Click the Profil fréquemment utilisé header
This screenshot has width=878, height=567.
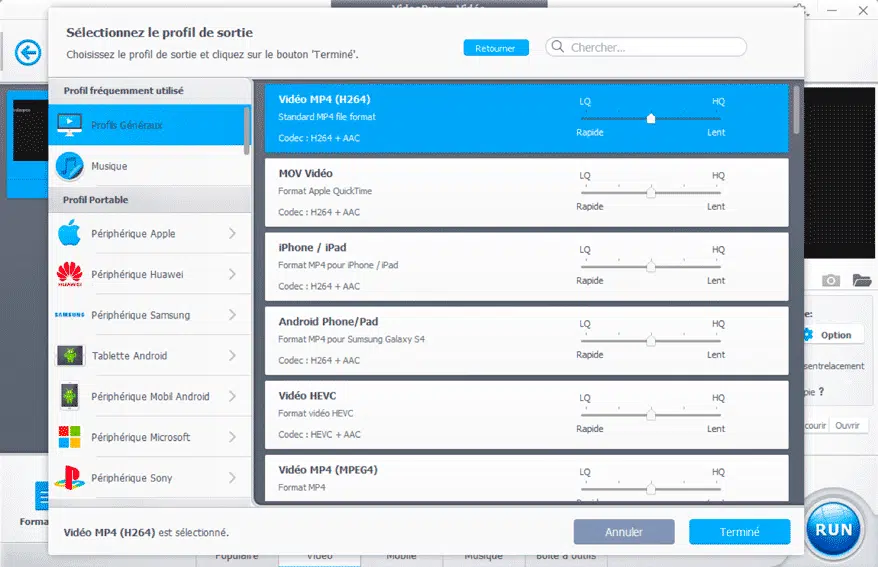click(150, 91)
